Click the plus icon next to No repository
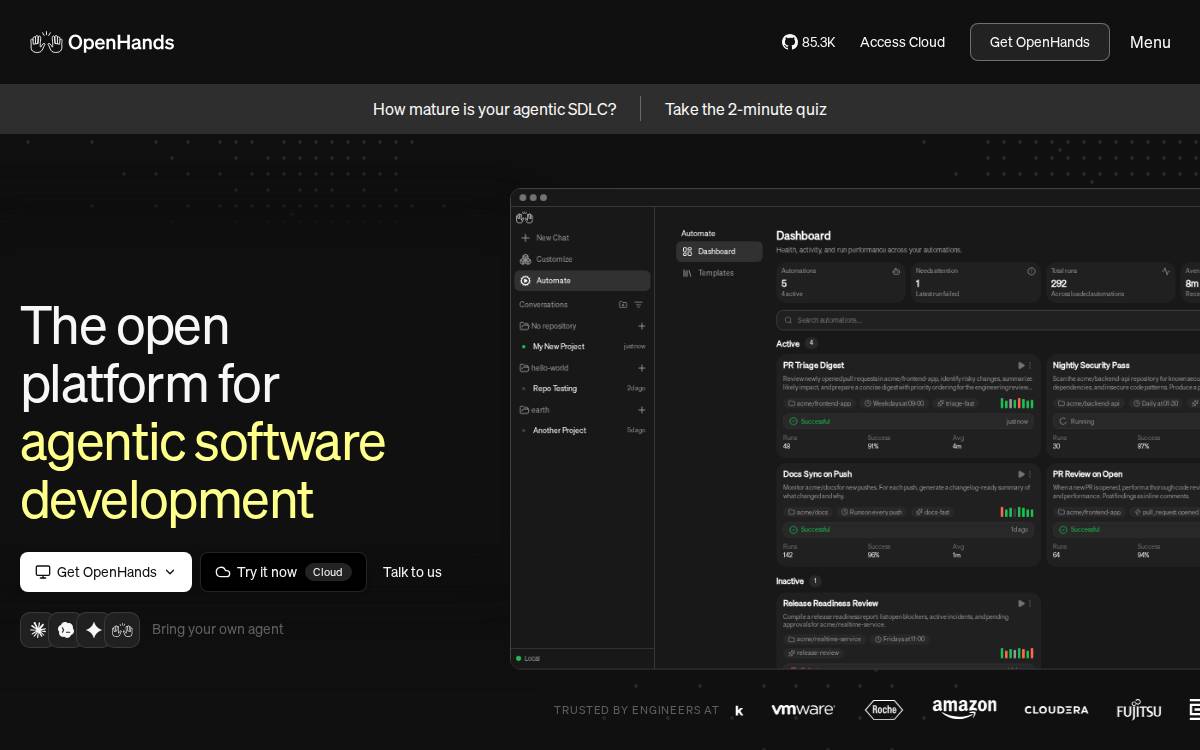1200x750 pixels. click(642, 326)
